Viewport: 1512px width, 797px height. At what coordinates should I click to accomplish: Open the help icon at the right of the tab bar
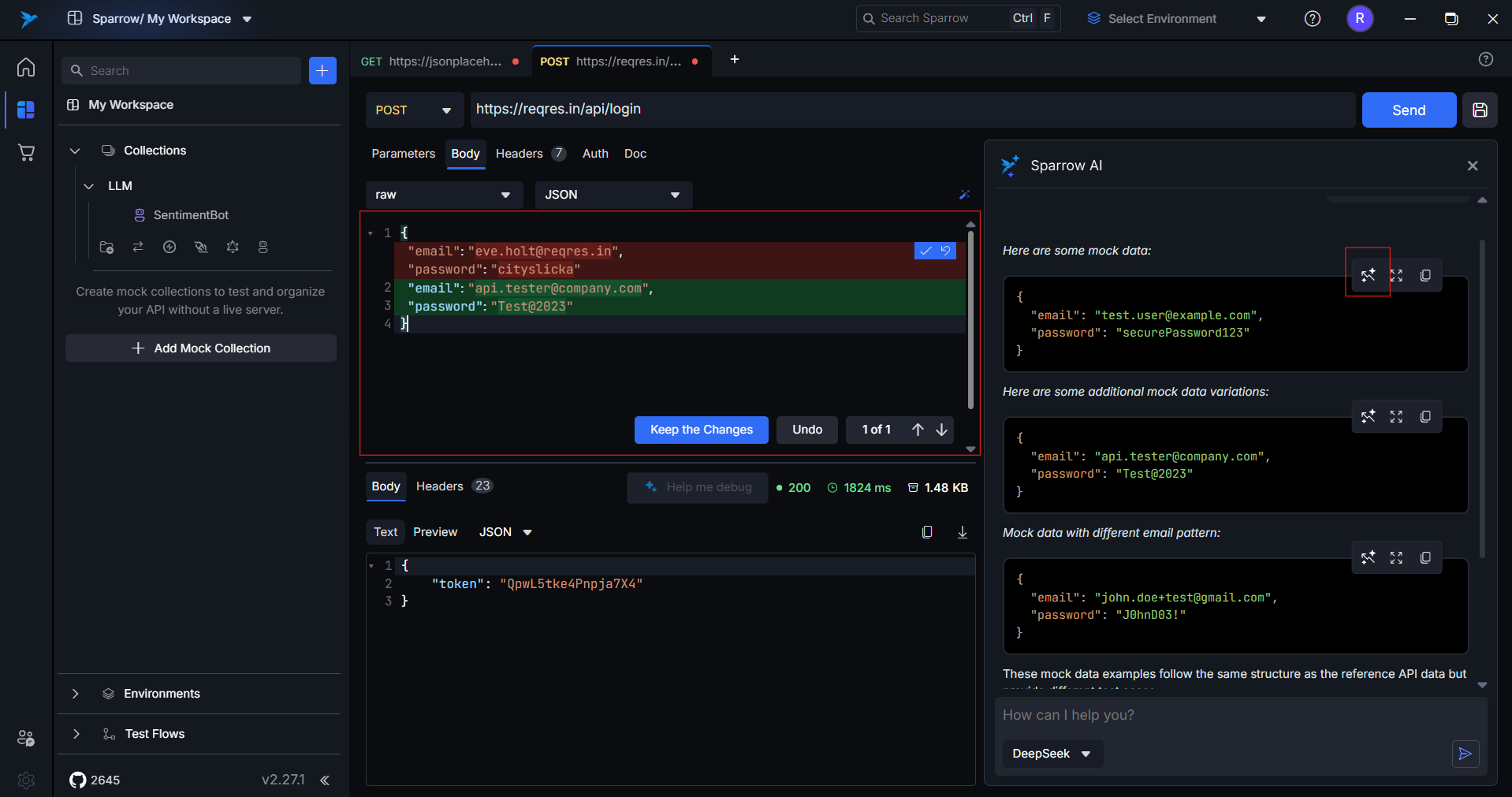click(x=1486, y=59)
